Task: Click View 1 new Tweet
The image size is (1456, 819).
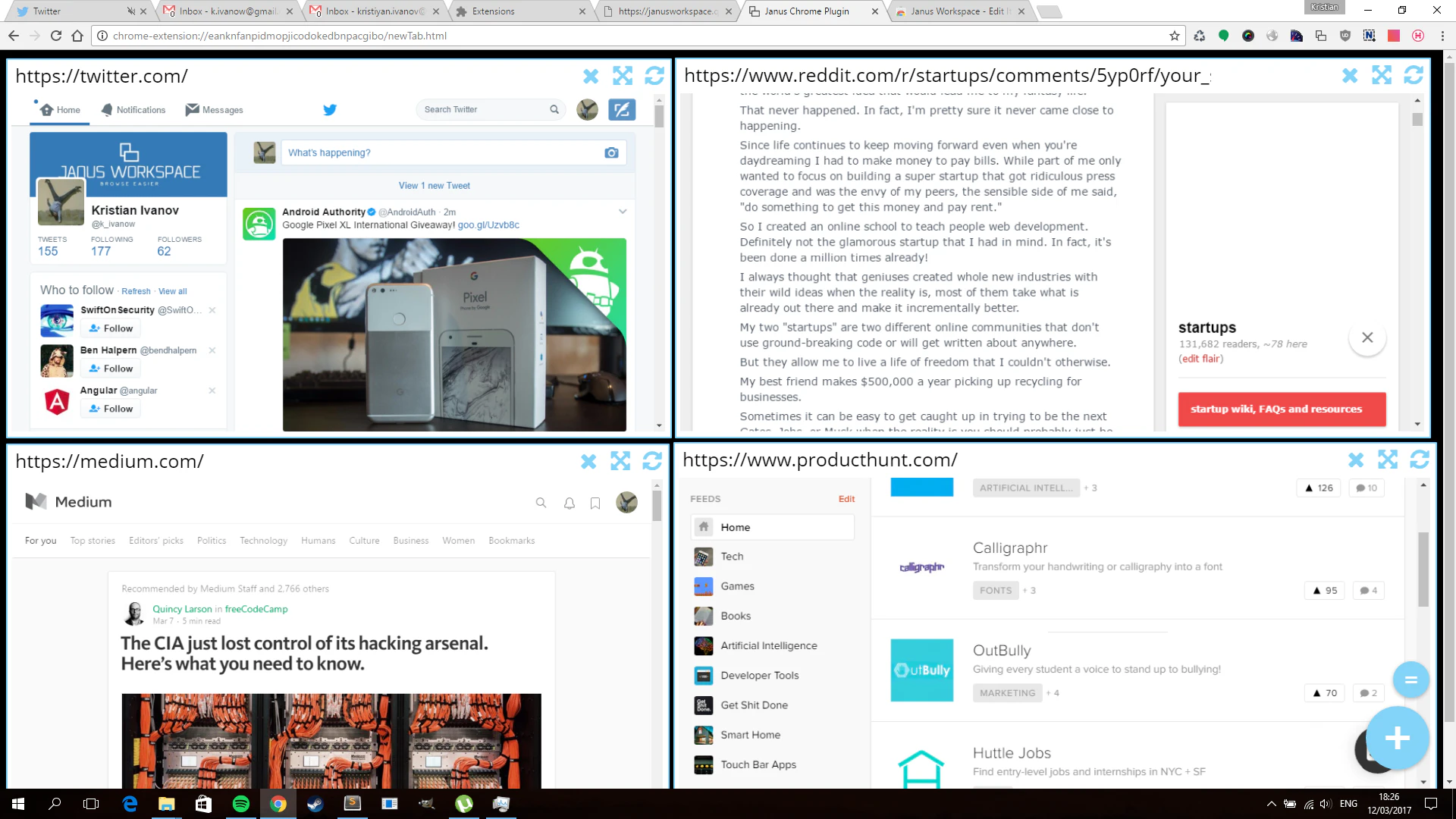Action: tap(434, 185)
